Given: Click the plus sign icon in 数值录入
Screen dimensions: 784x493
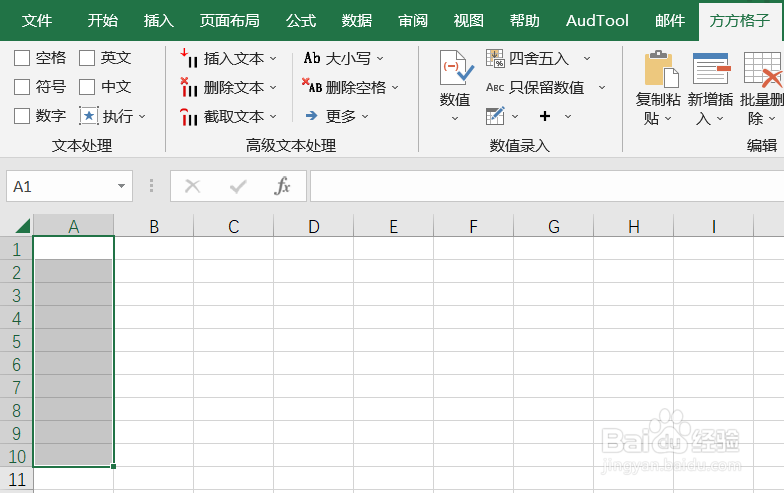Looking at the screenshot, I should (545, 116).
